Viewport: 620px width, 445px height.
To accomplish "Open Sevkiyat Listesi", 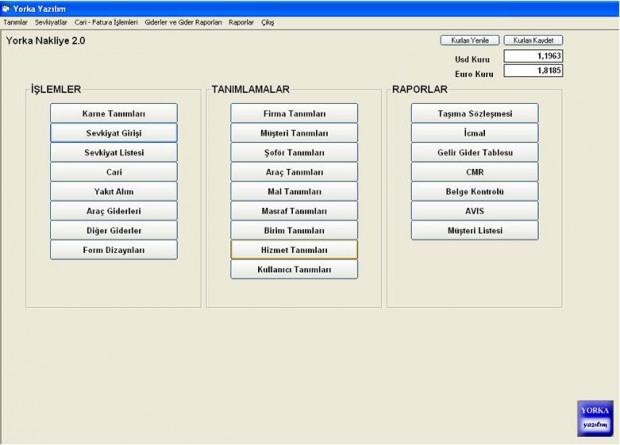I will coord(114,152).
